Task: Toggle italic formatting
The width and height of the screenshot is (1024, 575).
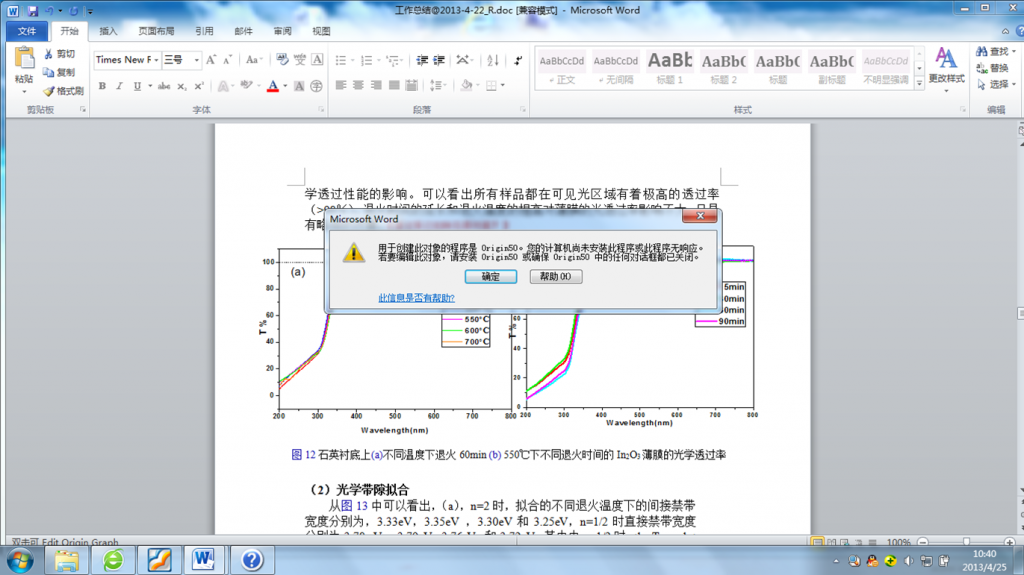Action: 119,86
